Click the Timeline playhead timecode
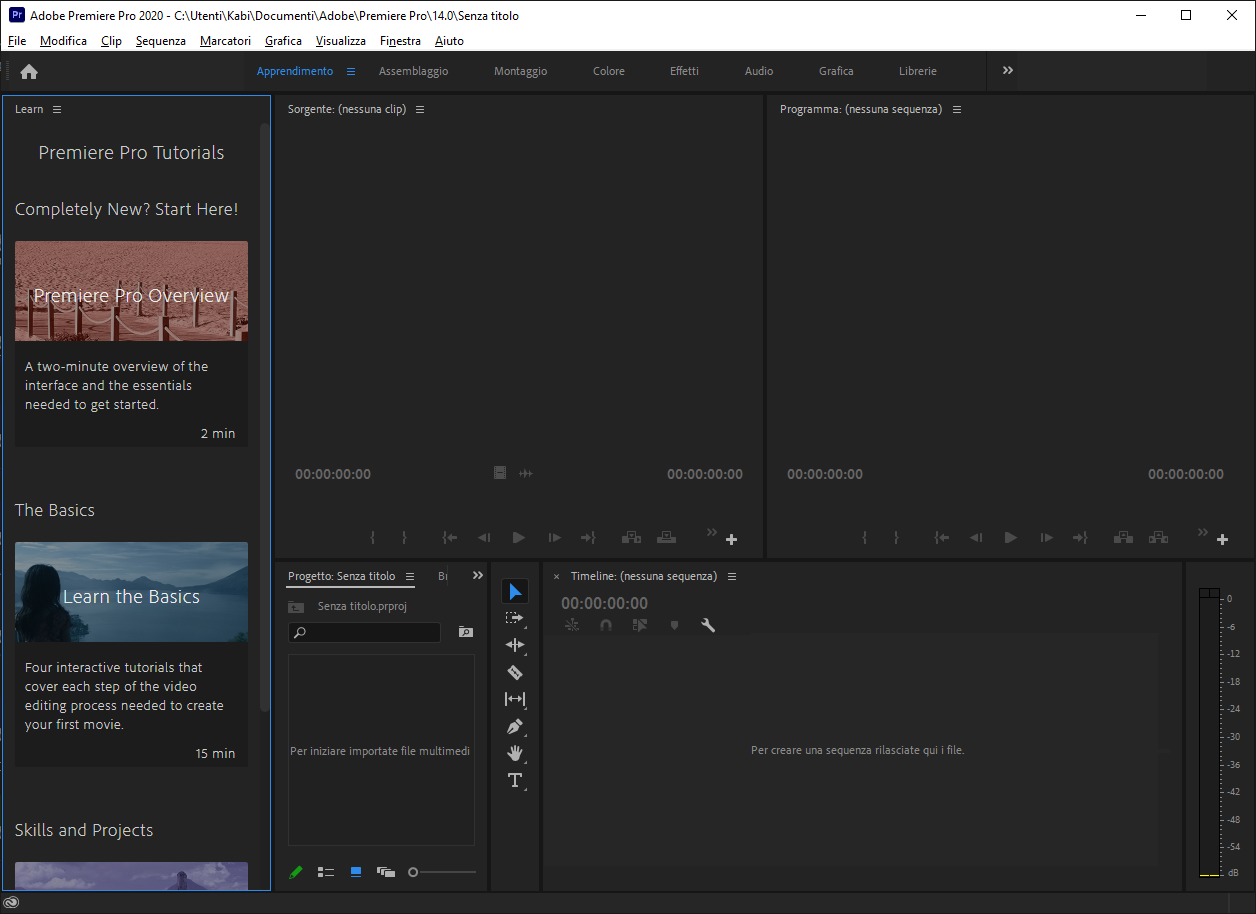The image size is (1256, 914). click(604, 603)
